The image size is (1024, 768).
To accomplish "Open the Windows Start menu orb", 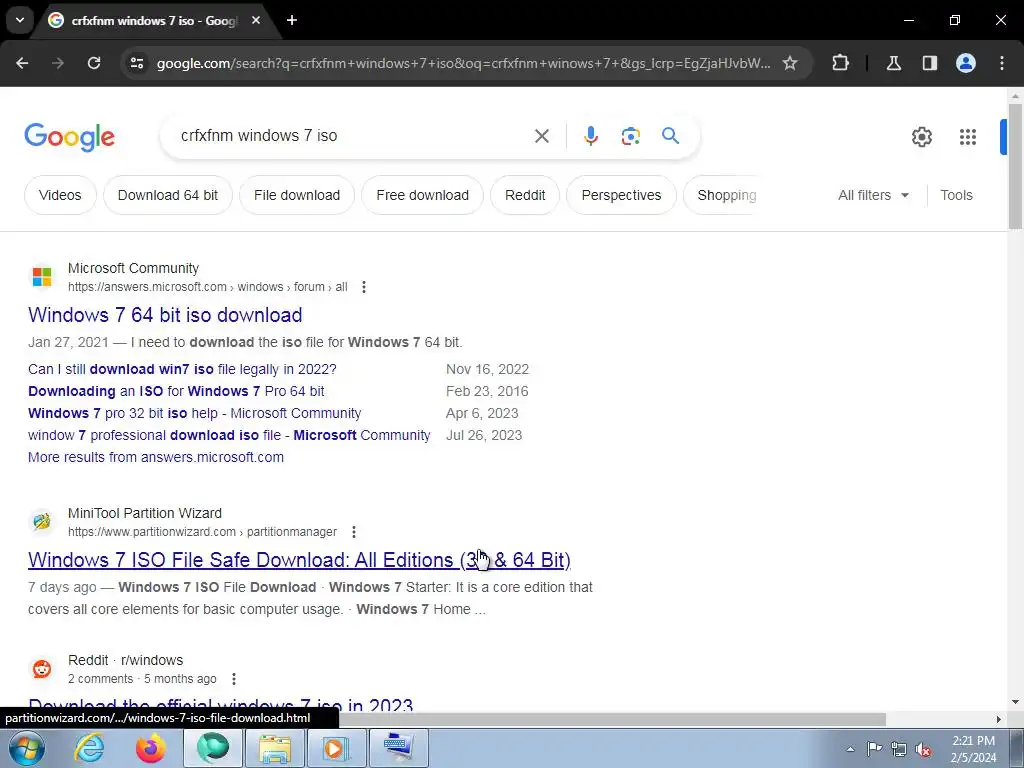I will (26, 748).
